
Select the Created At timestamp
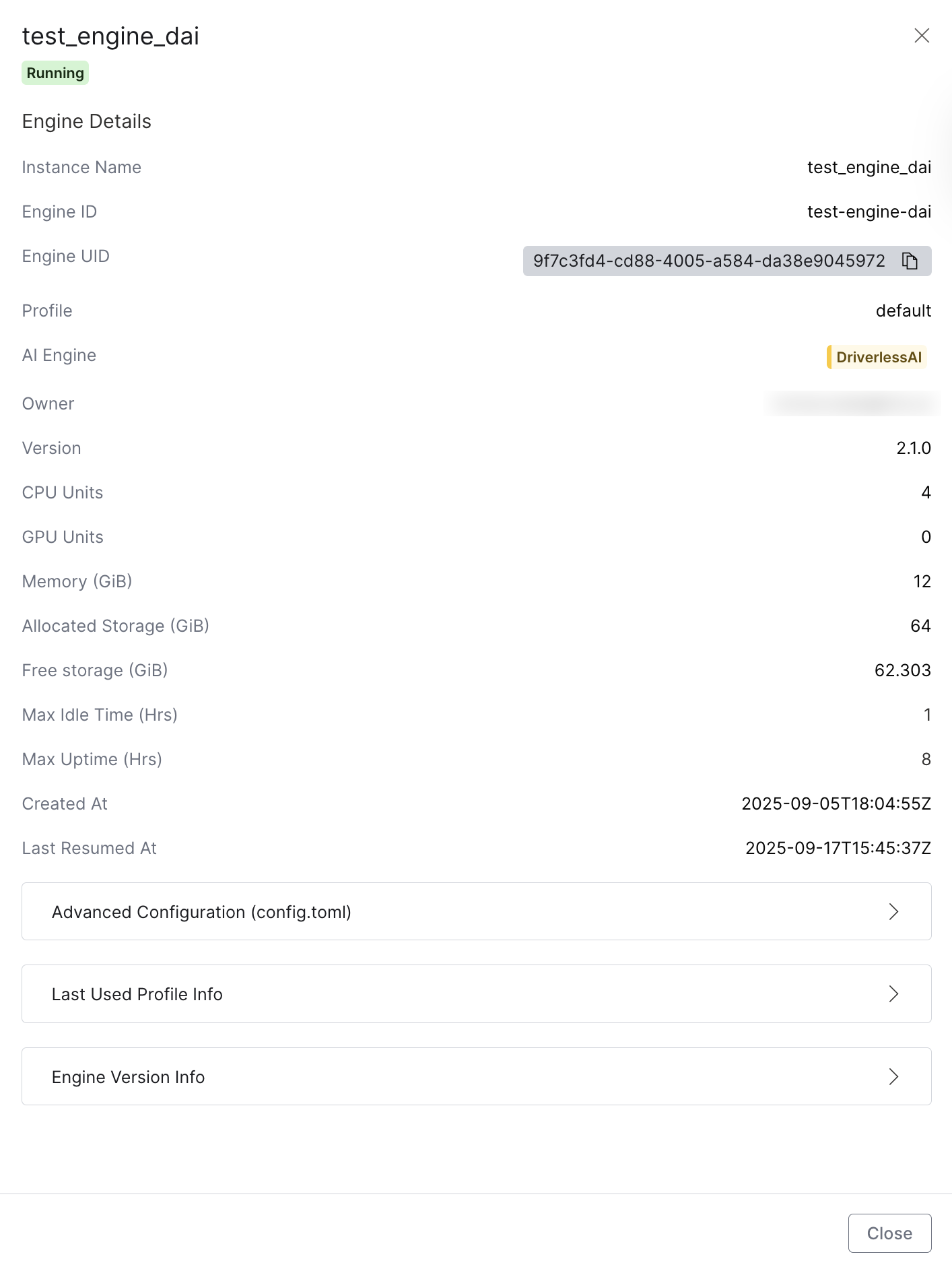[836, 804]
